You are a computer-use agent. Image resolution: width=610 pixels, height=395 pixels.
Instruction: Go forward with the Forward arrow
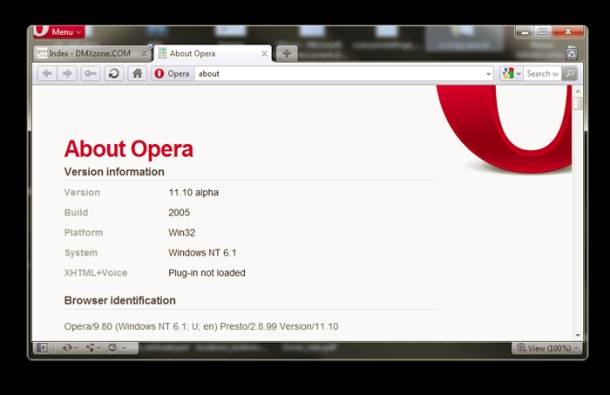67,74
